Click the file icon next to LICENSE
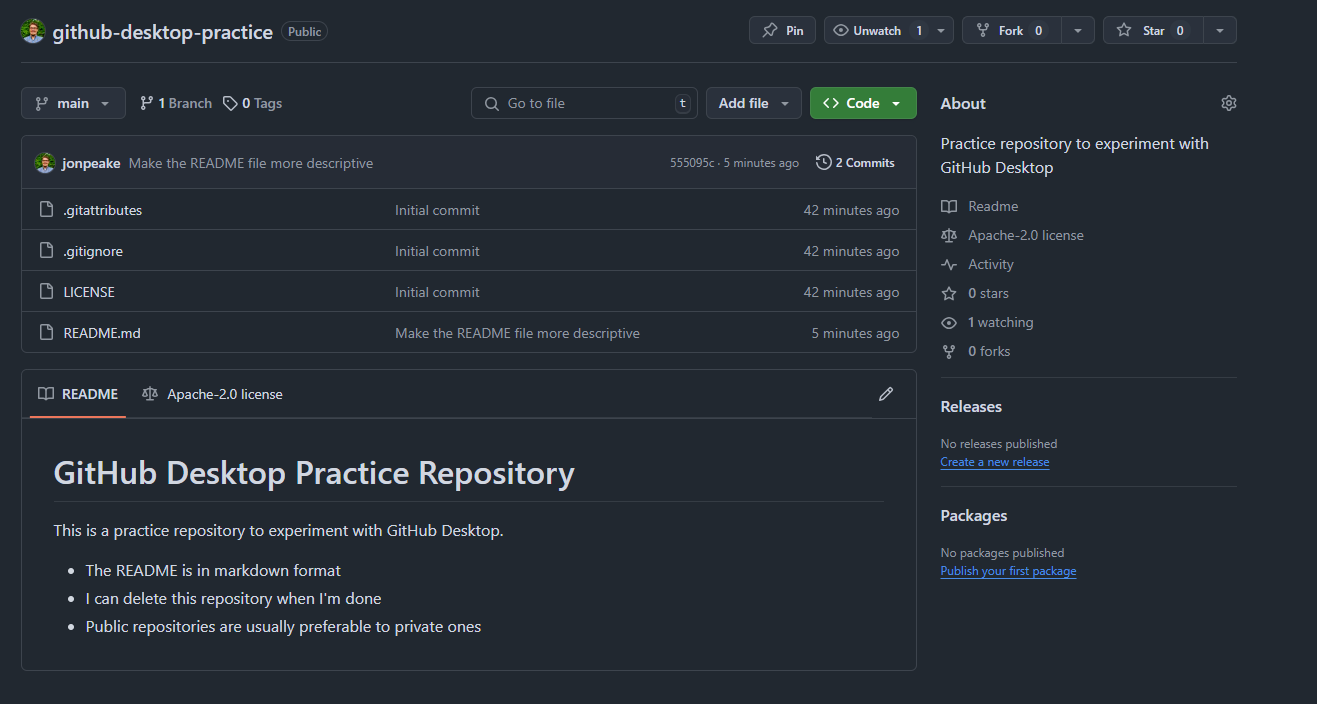Screen dimensions: 1317x704 point(45,292)
